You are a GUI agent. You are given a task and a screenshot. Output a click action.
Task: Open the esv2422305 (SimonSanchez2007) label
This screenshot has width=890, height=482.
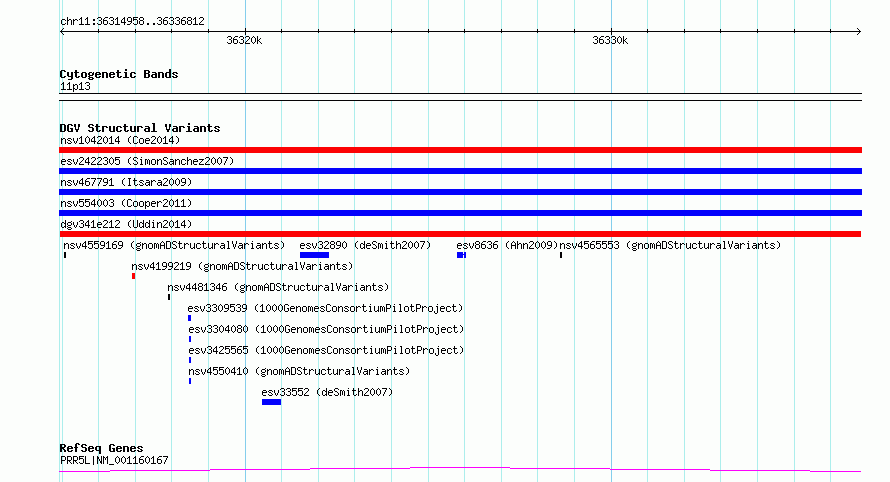tap(147, 161)
